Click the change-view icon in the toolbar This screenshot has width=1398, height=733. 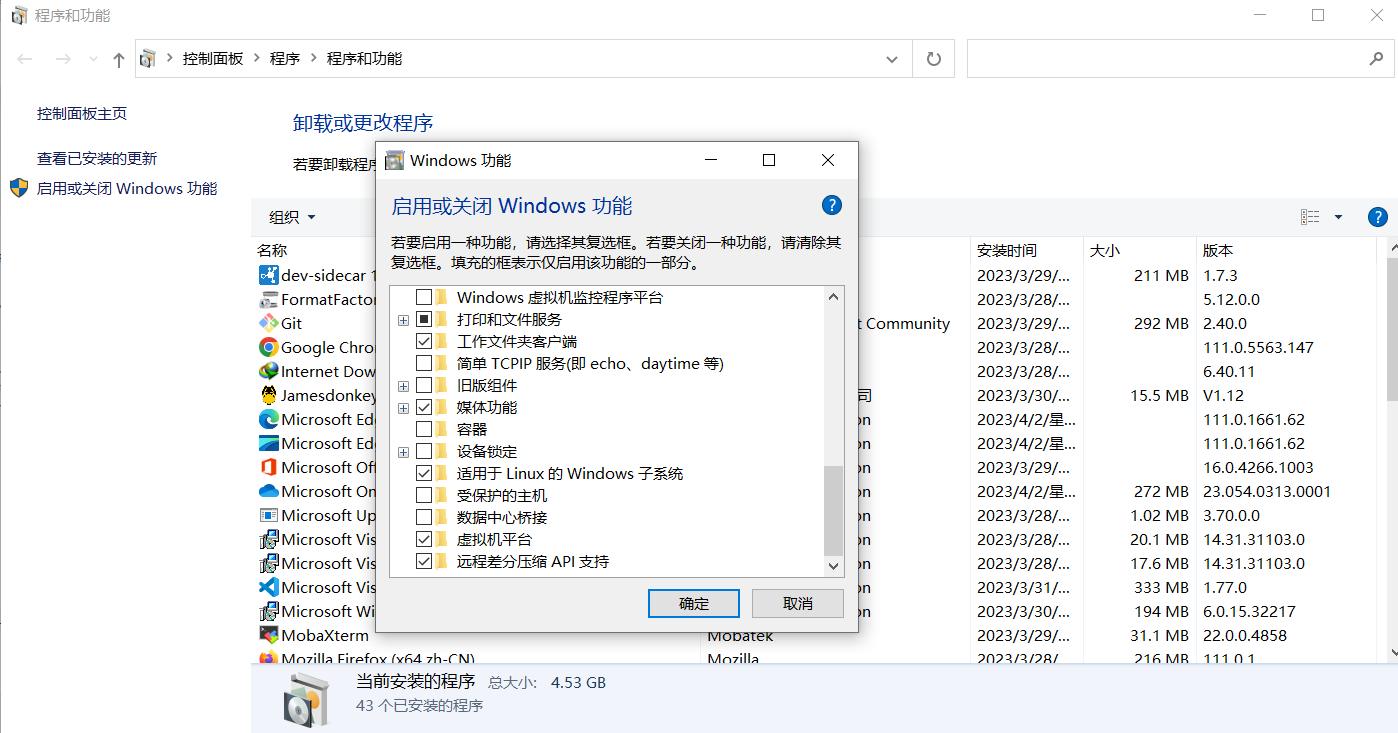click(1310, 217)
